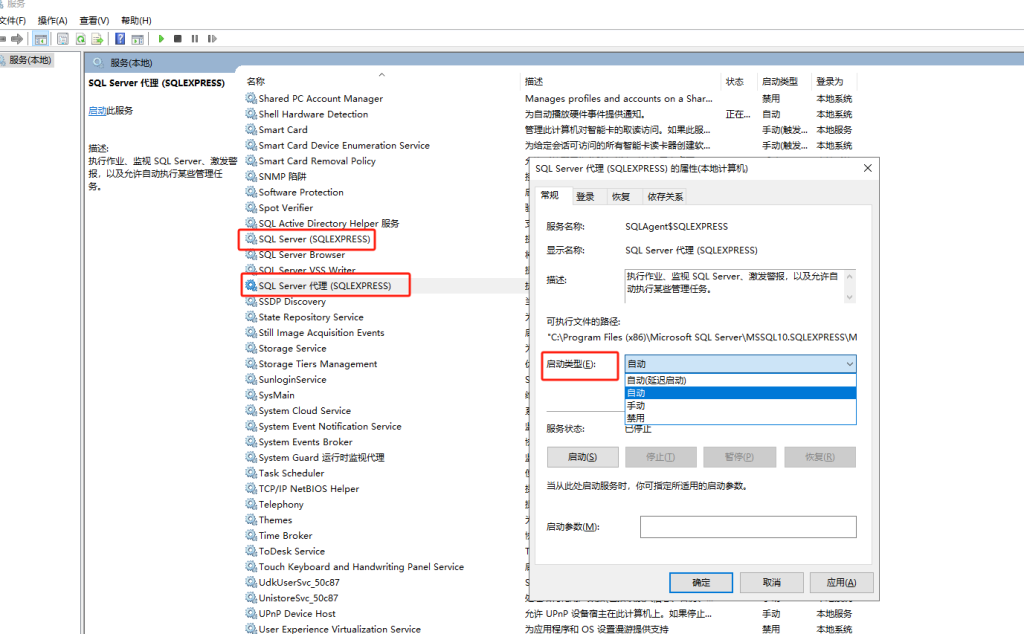Click the Restart Service toolbar icon
The height and width of the screenshot is (634, 1024).
[x=212, y=39]
